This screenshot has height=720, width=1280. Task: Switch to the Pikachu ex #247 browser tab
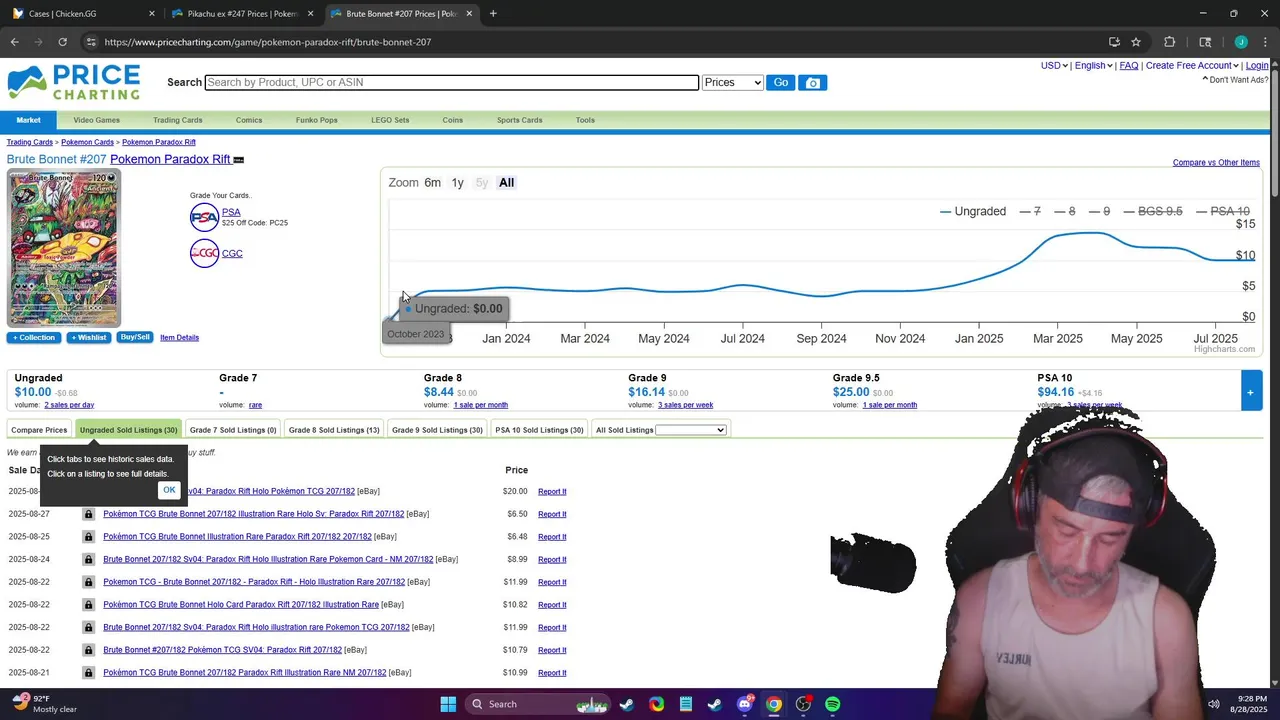[x=242, y=14]
